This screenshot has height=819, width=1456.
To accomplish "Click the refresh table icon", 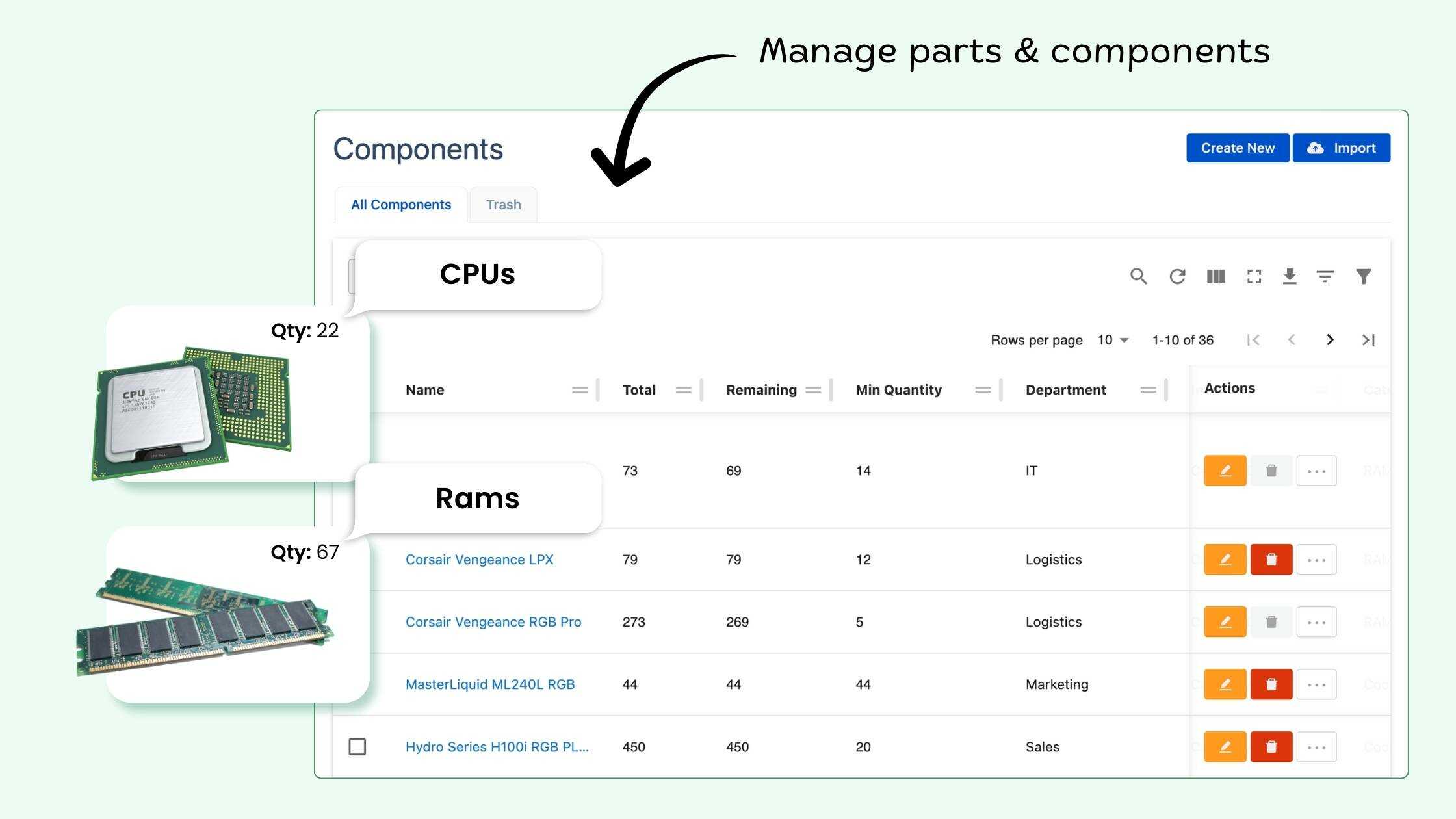I will [x=1177, y=276].
